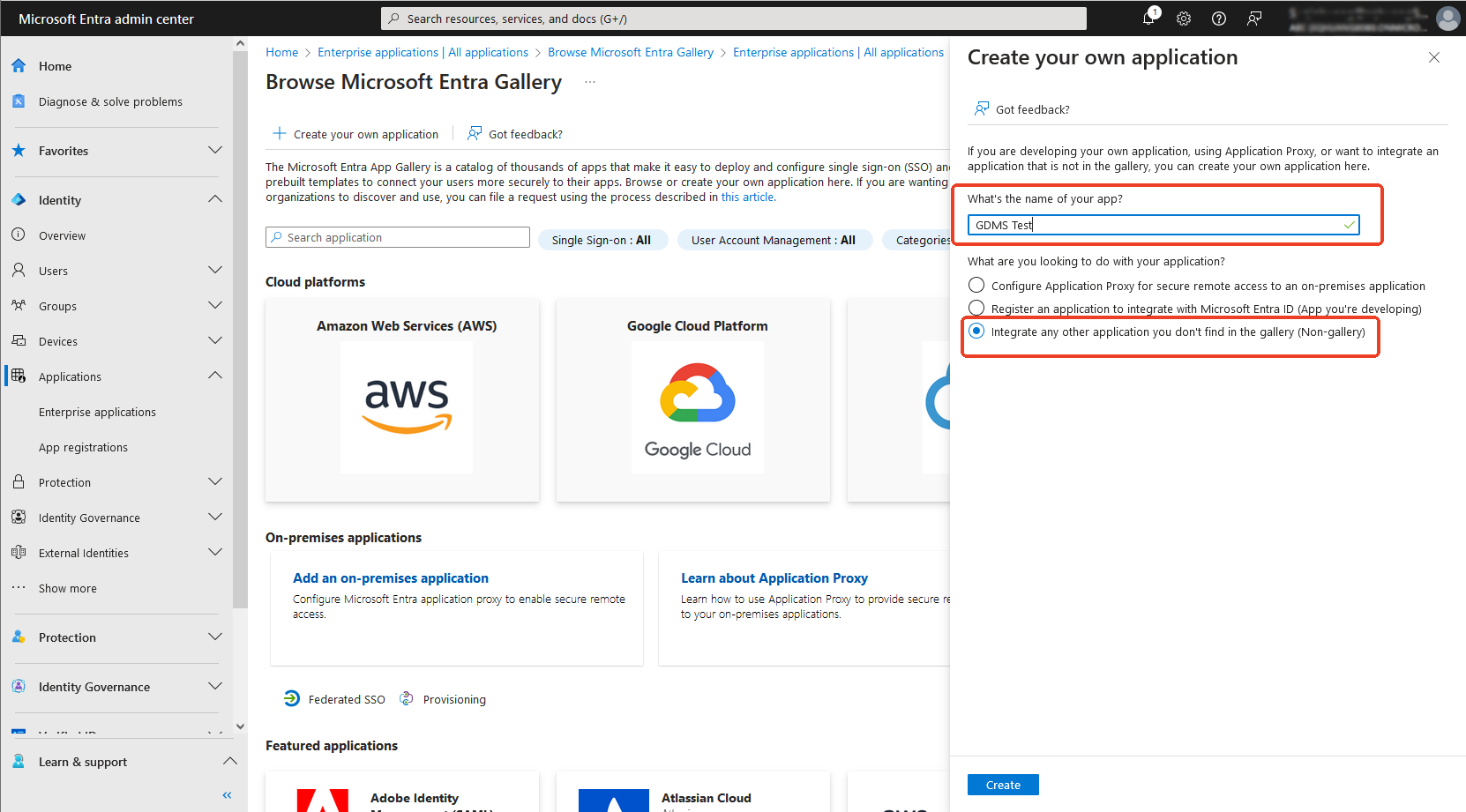Go to Browse Microsoft Entra Gallery breadcrumb
The image size is (1466, 812).
(x=631, y=52)
